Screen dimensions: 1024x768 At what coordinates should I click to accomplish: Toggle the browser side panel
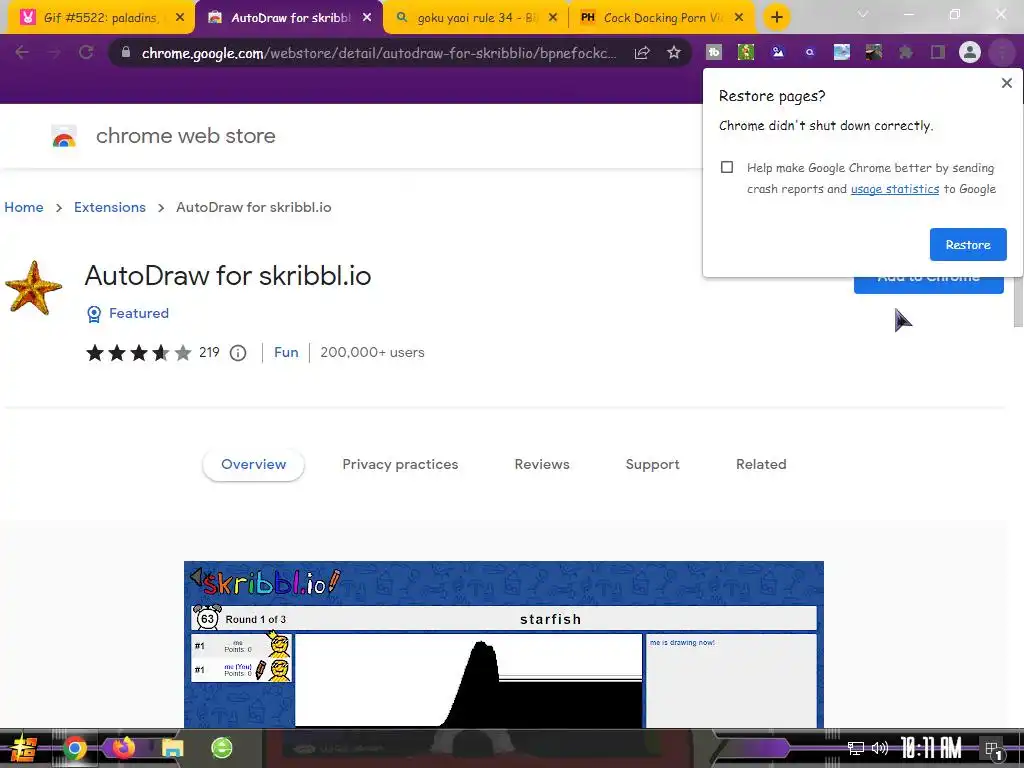[938, 52]
